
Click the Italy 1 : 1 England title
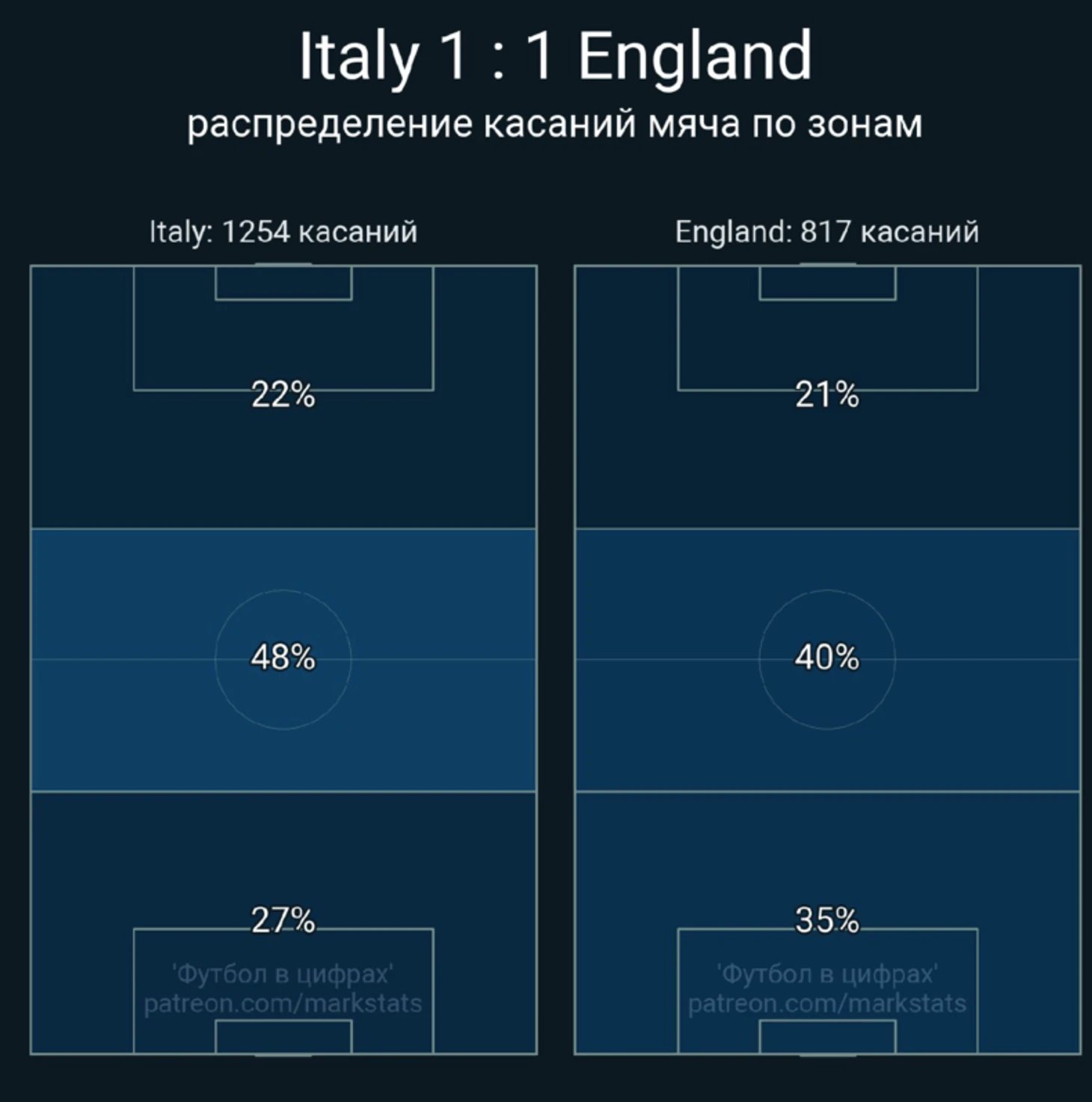point(555,56)
